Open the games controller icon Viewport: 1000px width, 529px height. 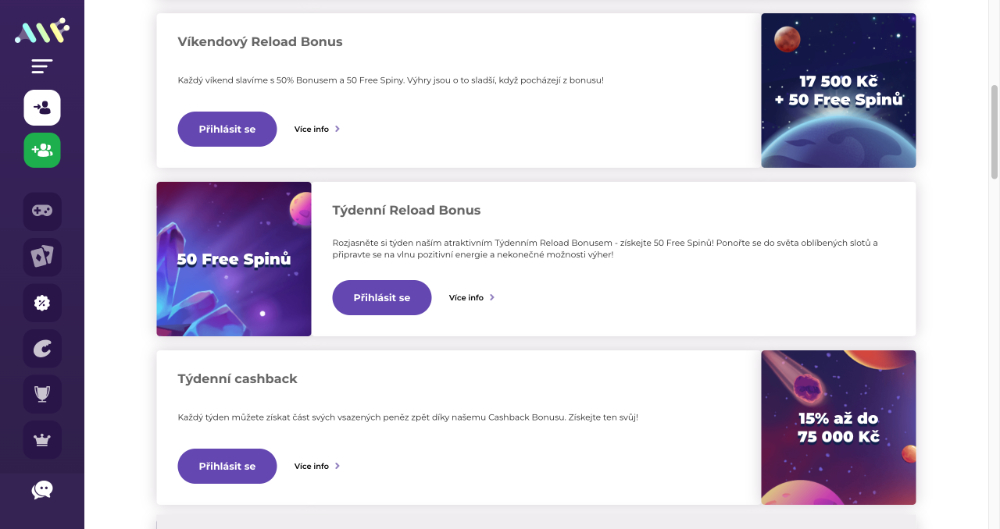(x=42, y=211)
